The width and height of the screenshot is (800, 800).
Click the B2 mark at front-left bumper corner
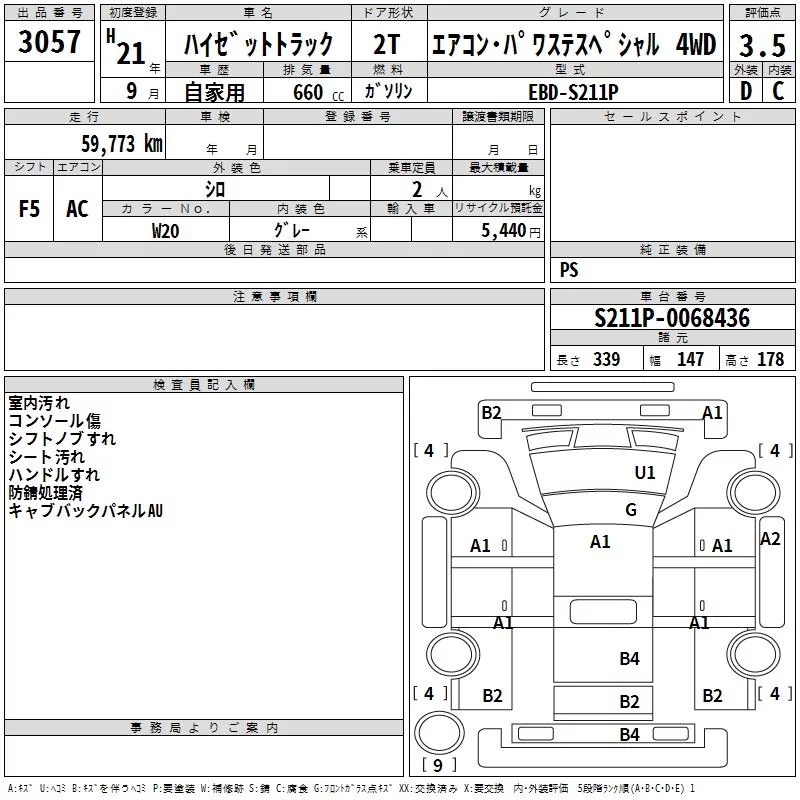click(491, 412)
